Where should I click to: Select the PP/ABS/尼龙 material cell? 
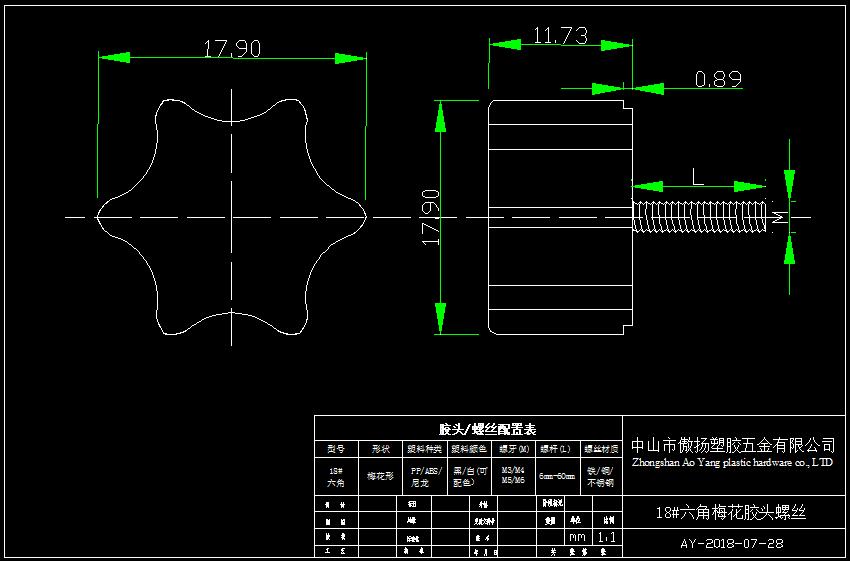424,476
